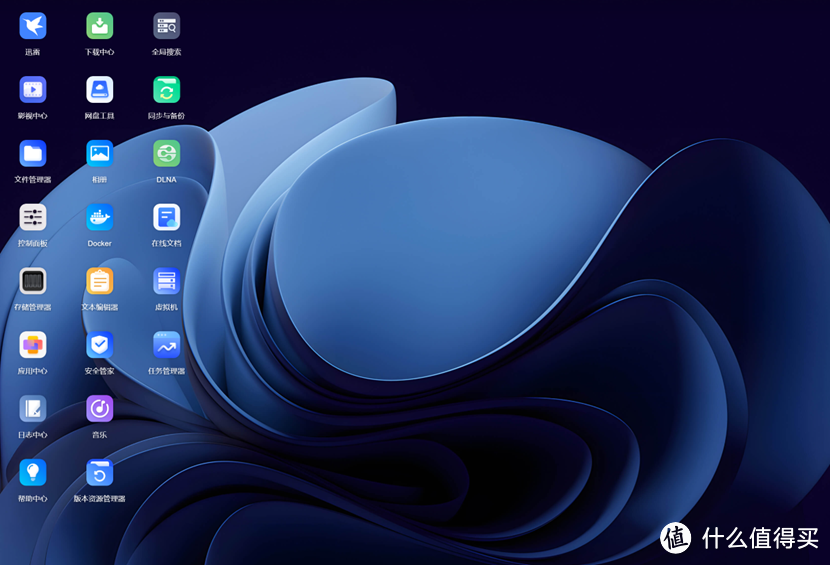Screen dimensions: 830x565
Task: Launch 网盘工具 cloud drive tool
Action: pos(100,89)
